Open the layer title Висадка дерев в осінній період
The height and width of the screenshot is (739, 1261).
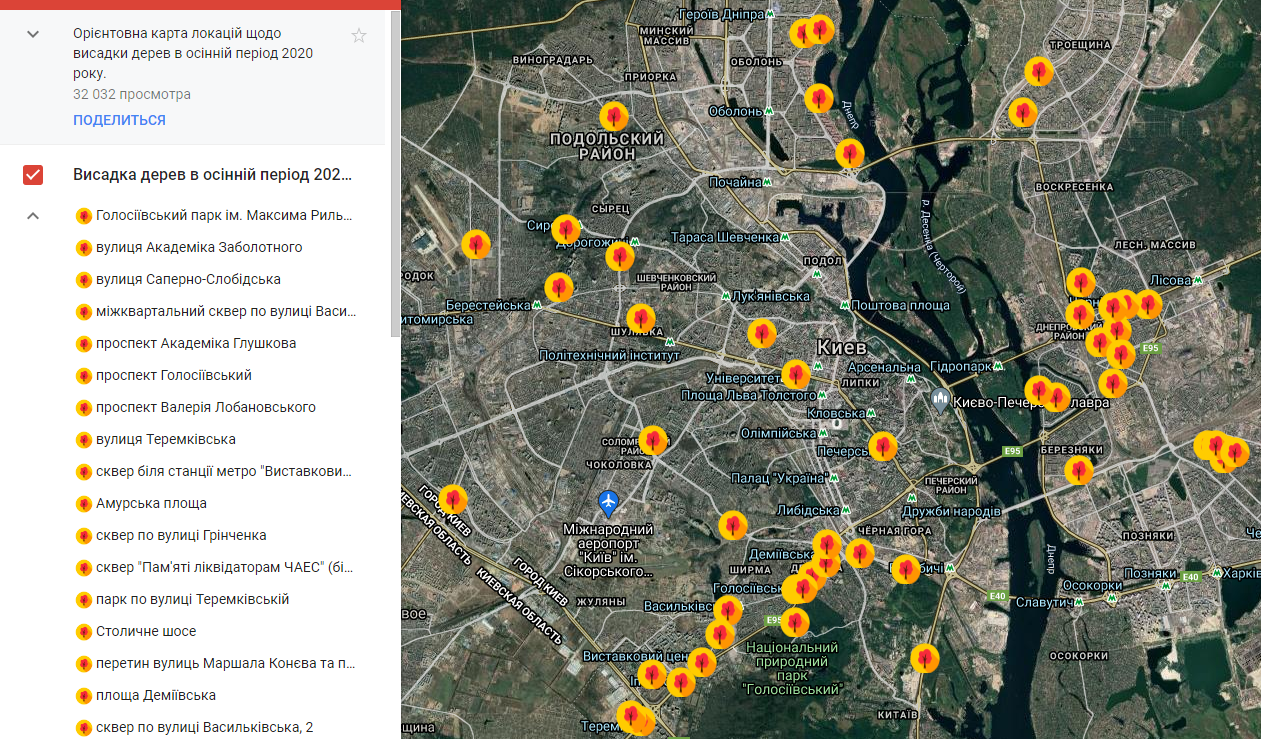pos(213,175)
